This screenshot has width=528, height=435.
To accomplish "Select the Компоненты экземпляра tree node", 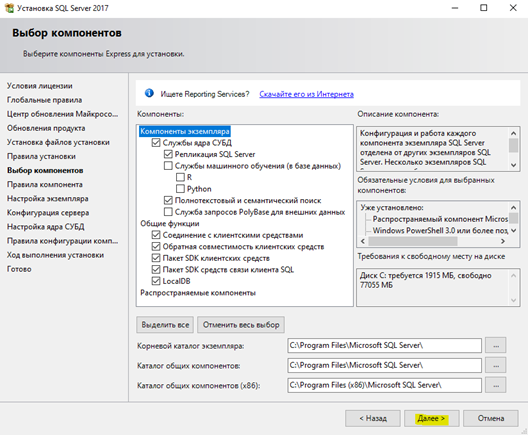I will pos(185,131).
